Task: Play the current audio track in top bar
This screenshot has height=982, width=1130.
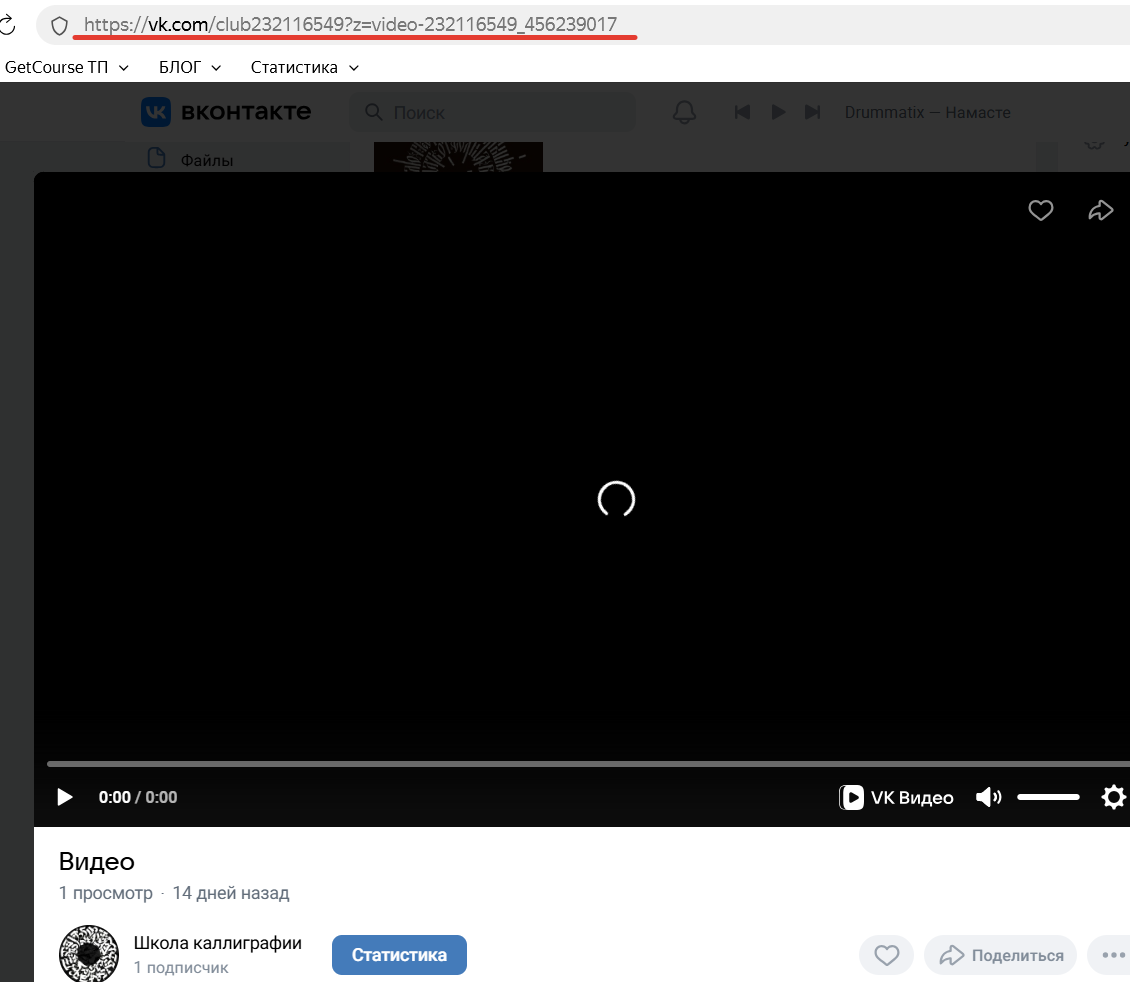Action: [x=778, y=112]
